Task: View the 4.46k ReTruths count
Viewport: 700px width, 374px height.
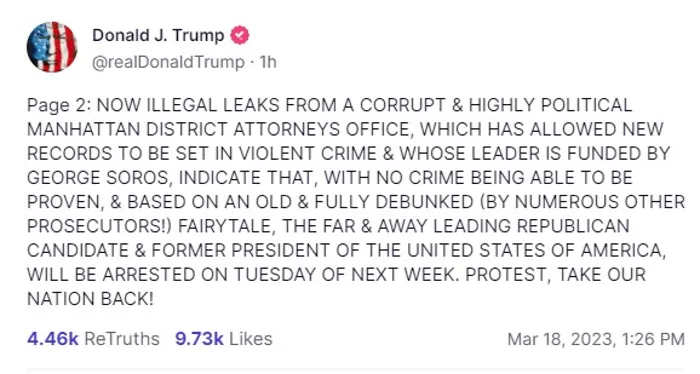Action: pyautogui.click(x=53, y=339)
